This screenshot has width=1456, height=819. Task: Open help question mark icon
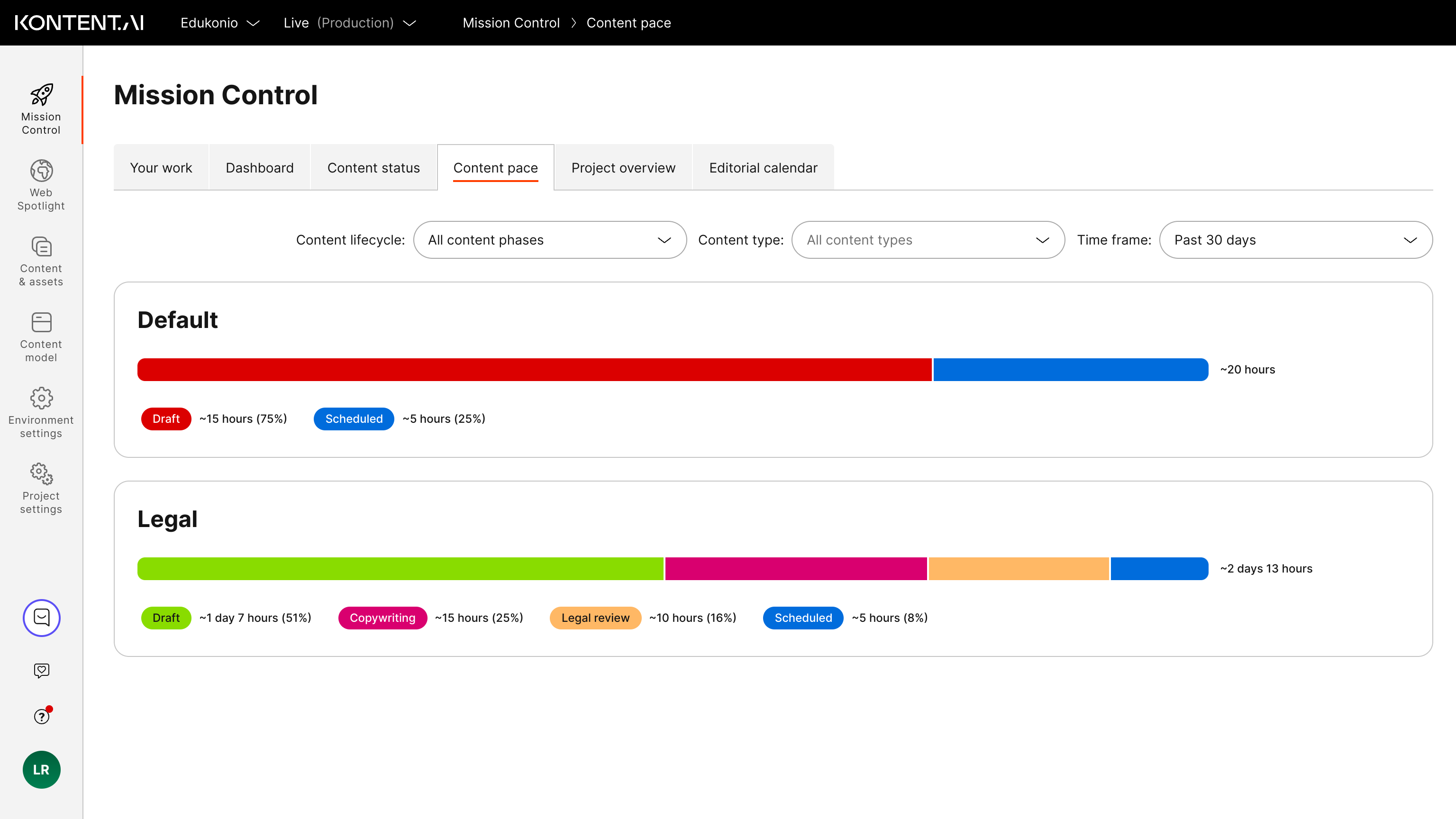coord(41,717)
